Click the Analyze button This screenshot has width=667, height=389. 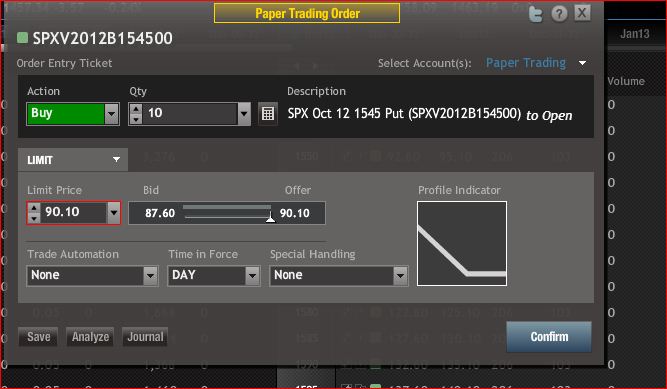click(x=90, y=337)
